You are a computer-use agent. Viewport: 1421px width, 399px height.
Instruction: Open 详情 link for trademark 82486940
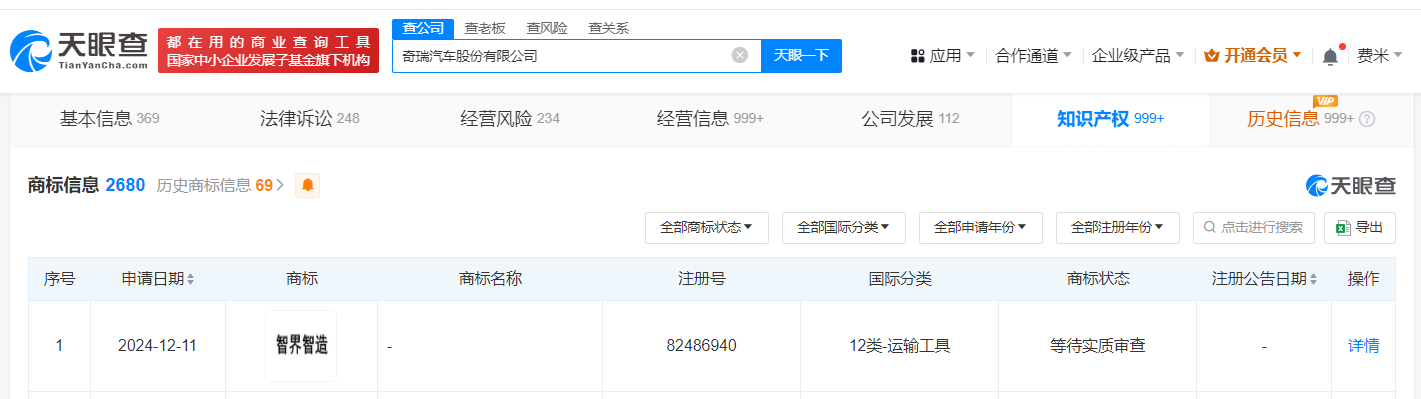[1363, 346]
